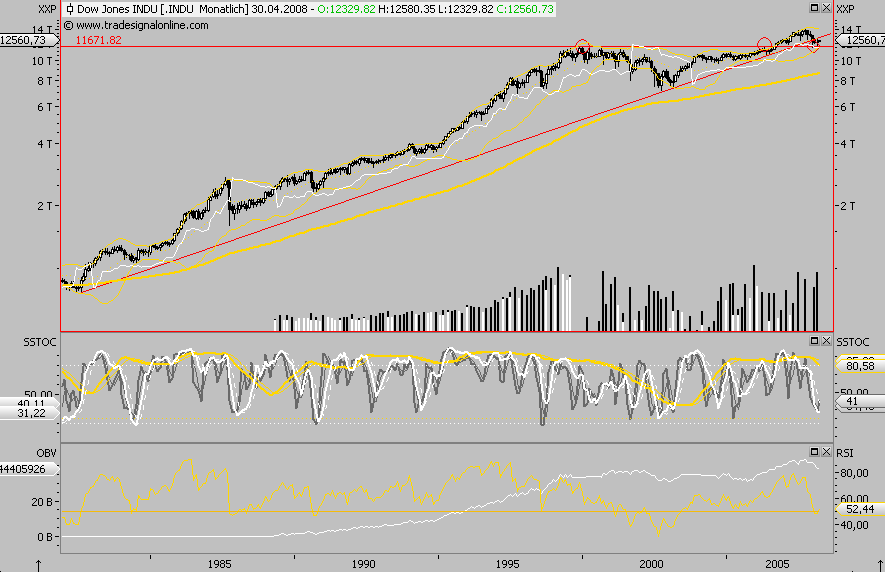Close the OBV/RSI indicator pane
Screen dimensions: 885x572
(x=826, y=451)
